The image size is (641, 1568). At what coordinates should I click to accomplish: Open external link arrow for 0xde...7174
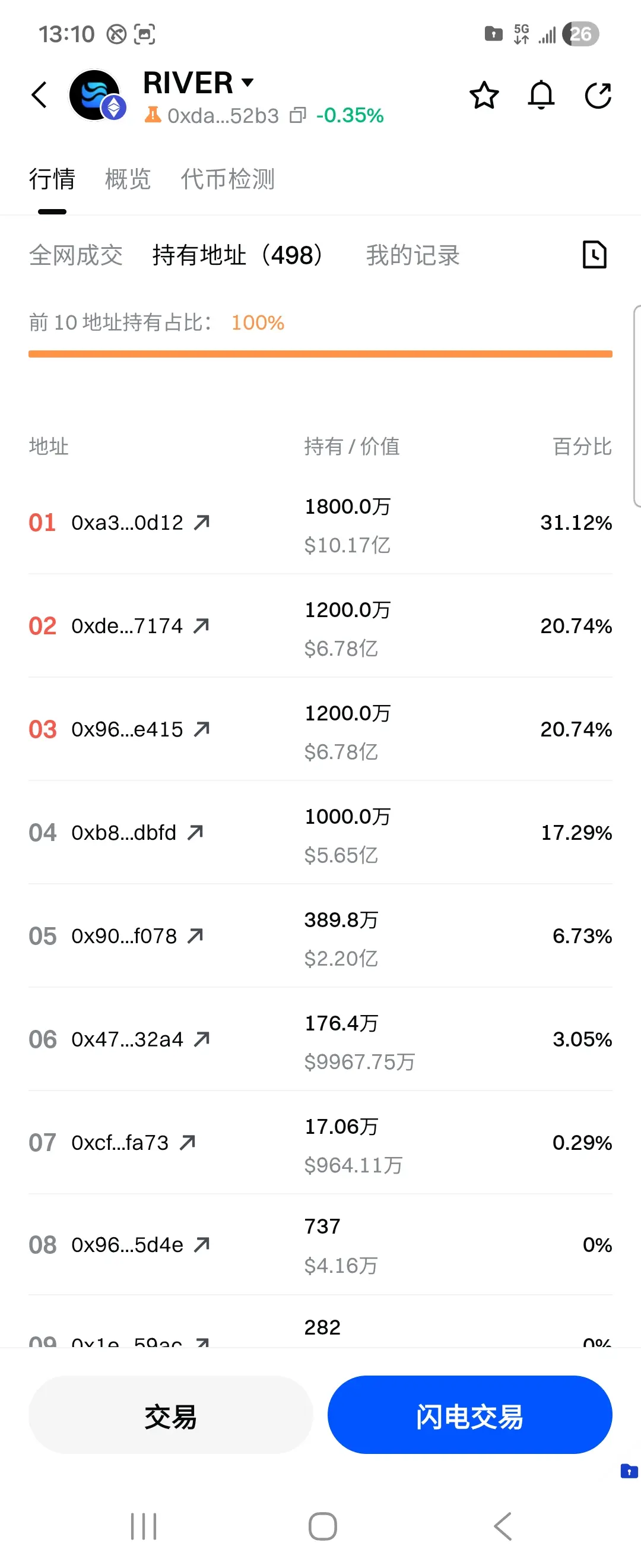(x=201, y=626)
